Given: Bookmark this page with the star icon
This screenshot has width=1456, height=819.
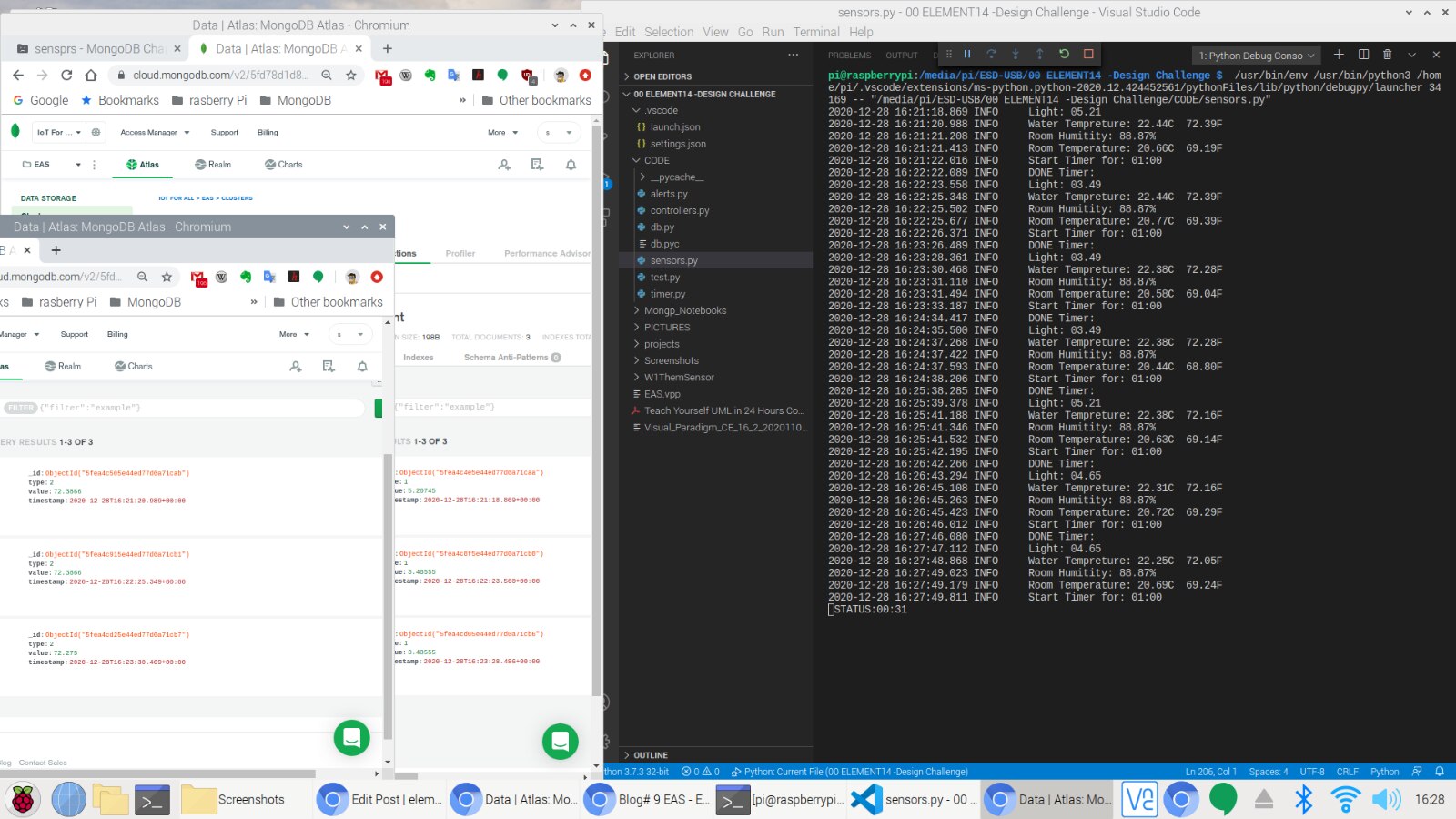Looking at the screenshot, I should 351,75.
